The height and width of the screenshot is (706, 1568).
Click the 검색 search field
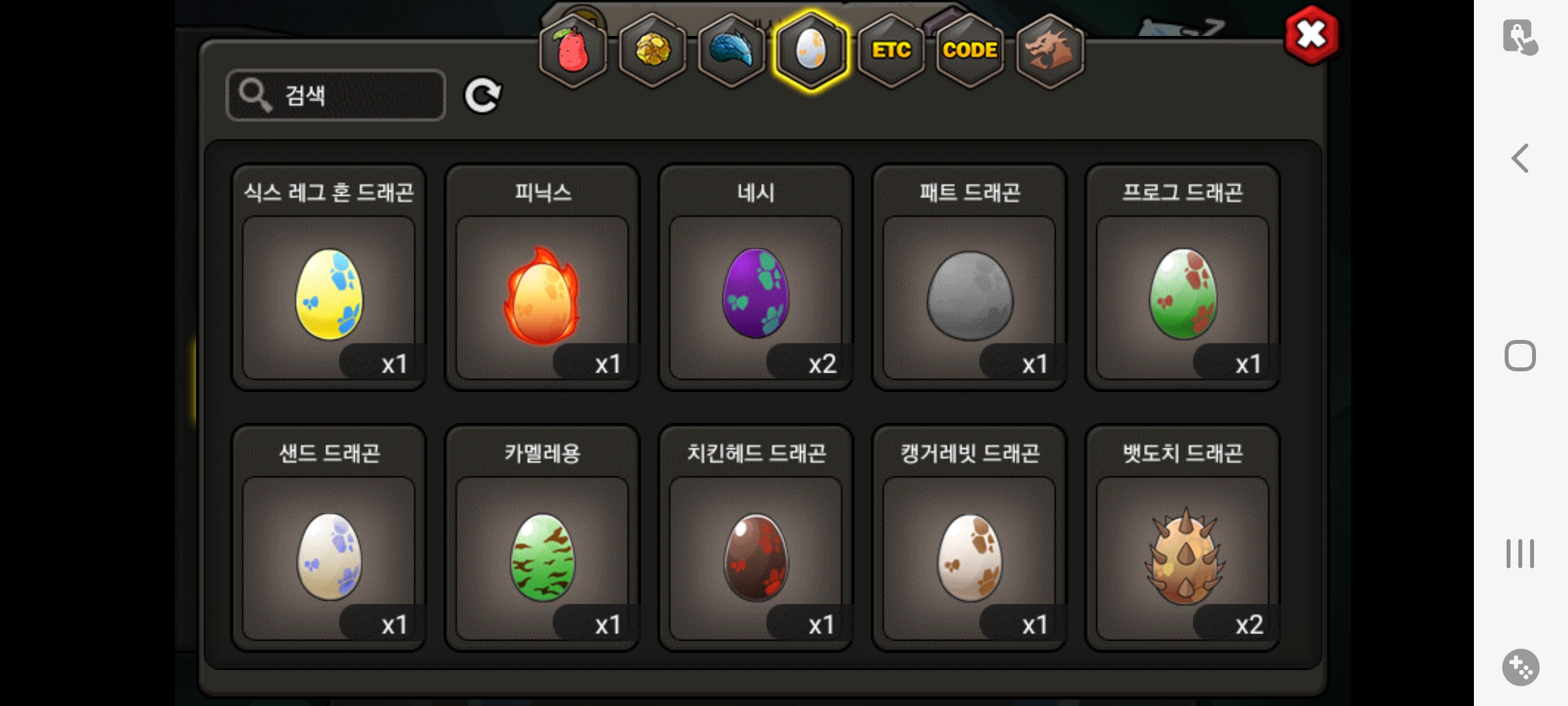point(336,95)
